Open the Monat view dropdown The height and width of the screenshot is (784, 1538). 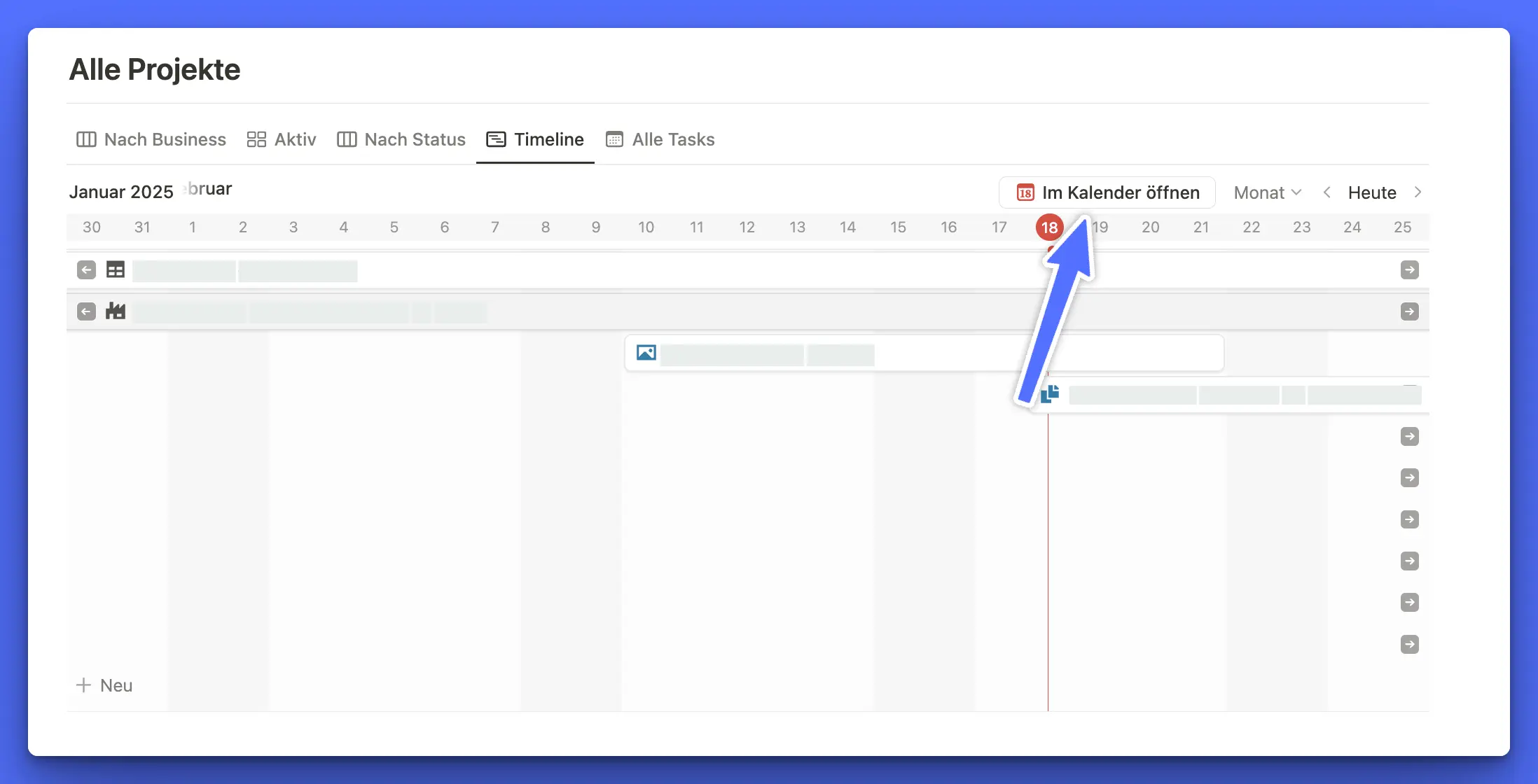[x=1267, y=192]
